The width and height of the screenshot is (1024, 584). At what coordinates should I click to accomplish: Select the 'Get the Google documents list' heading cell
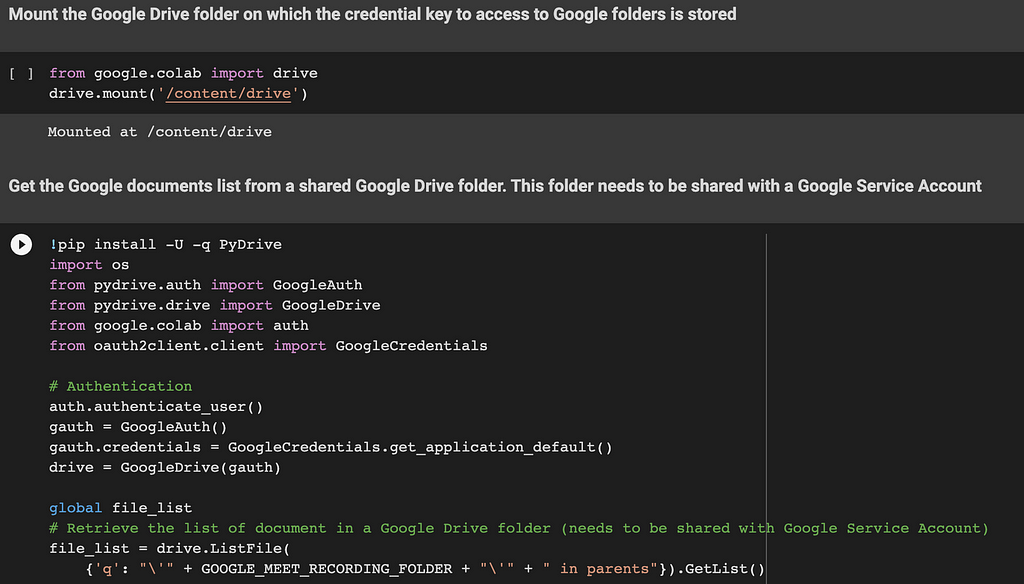495,186
